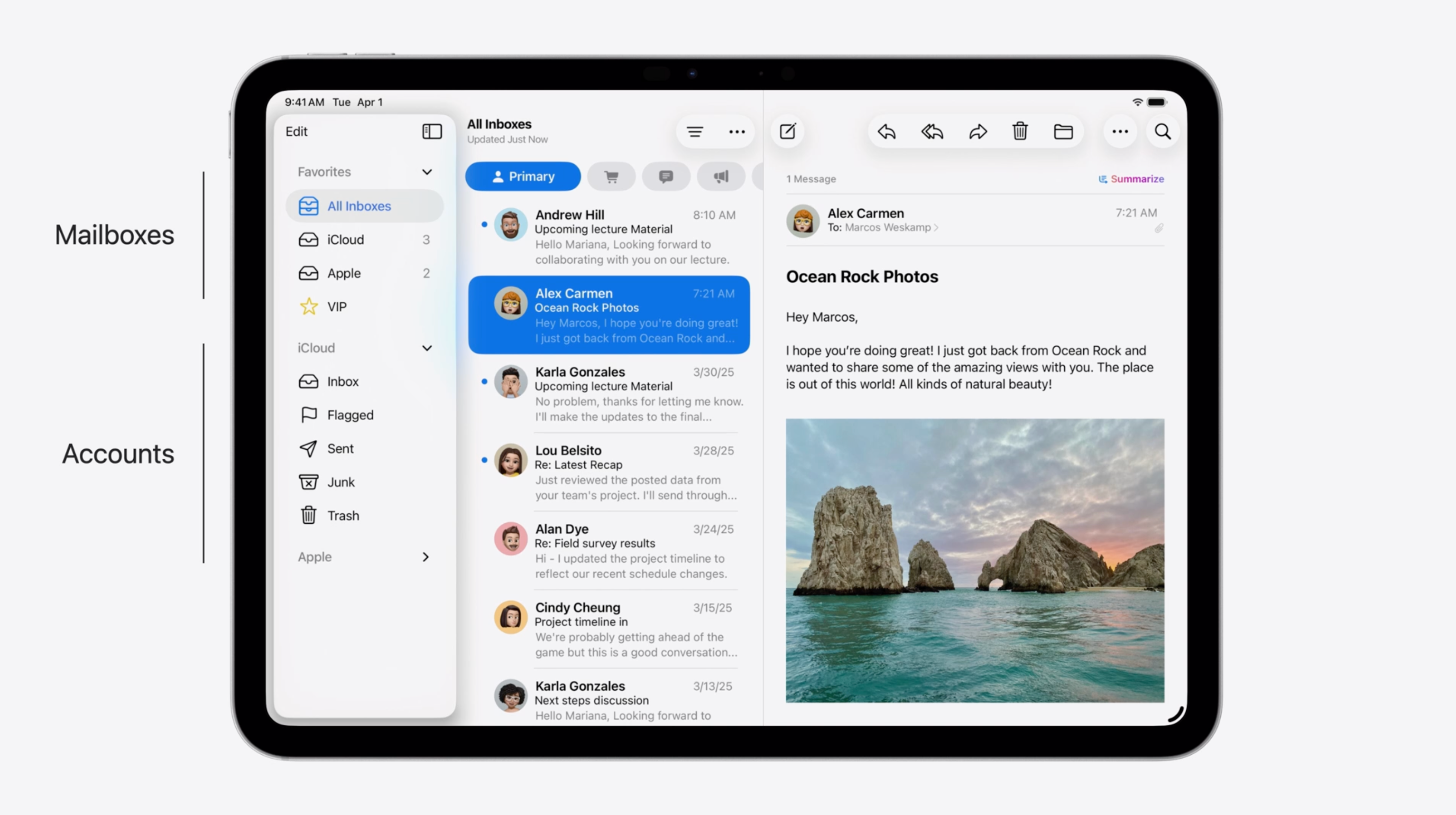Open the Flagged mailbox

point(350,416)
